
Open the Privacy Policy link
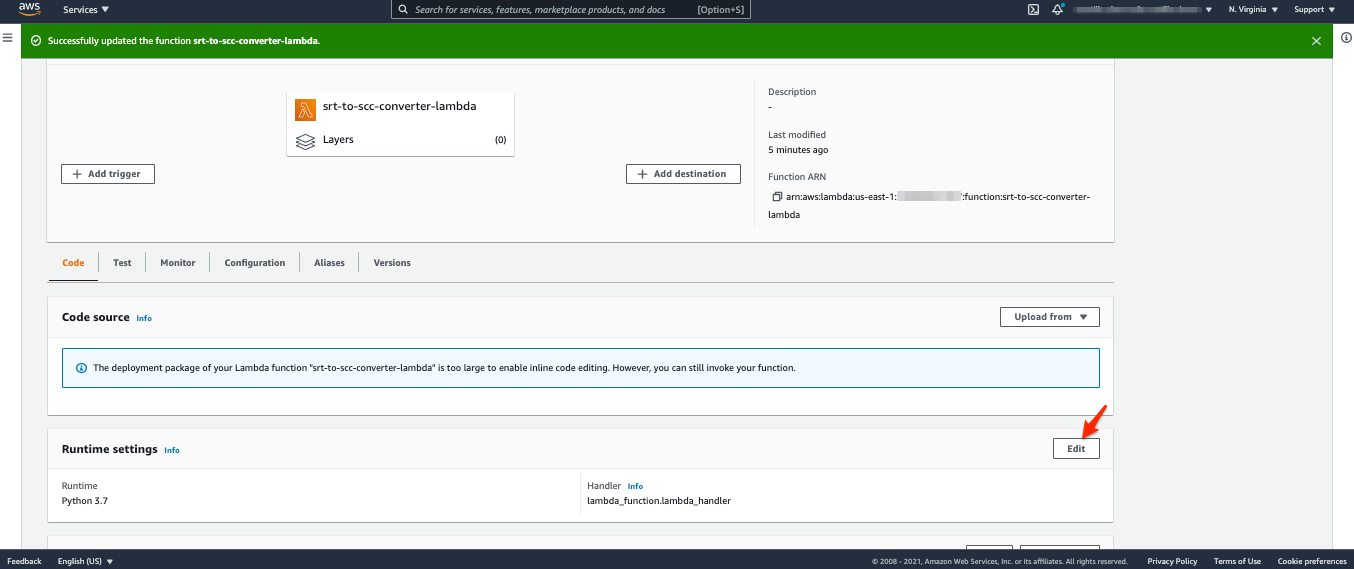1172,561
